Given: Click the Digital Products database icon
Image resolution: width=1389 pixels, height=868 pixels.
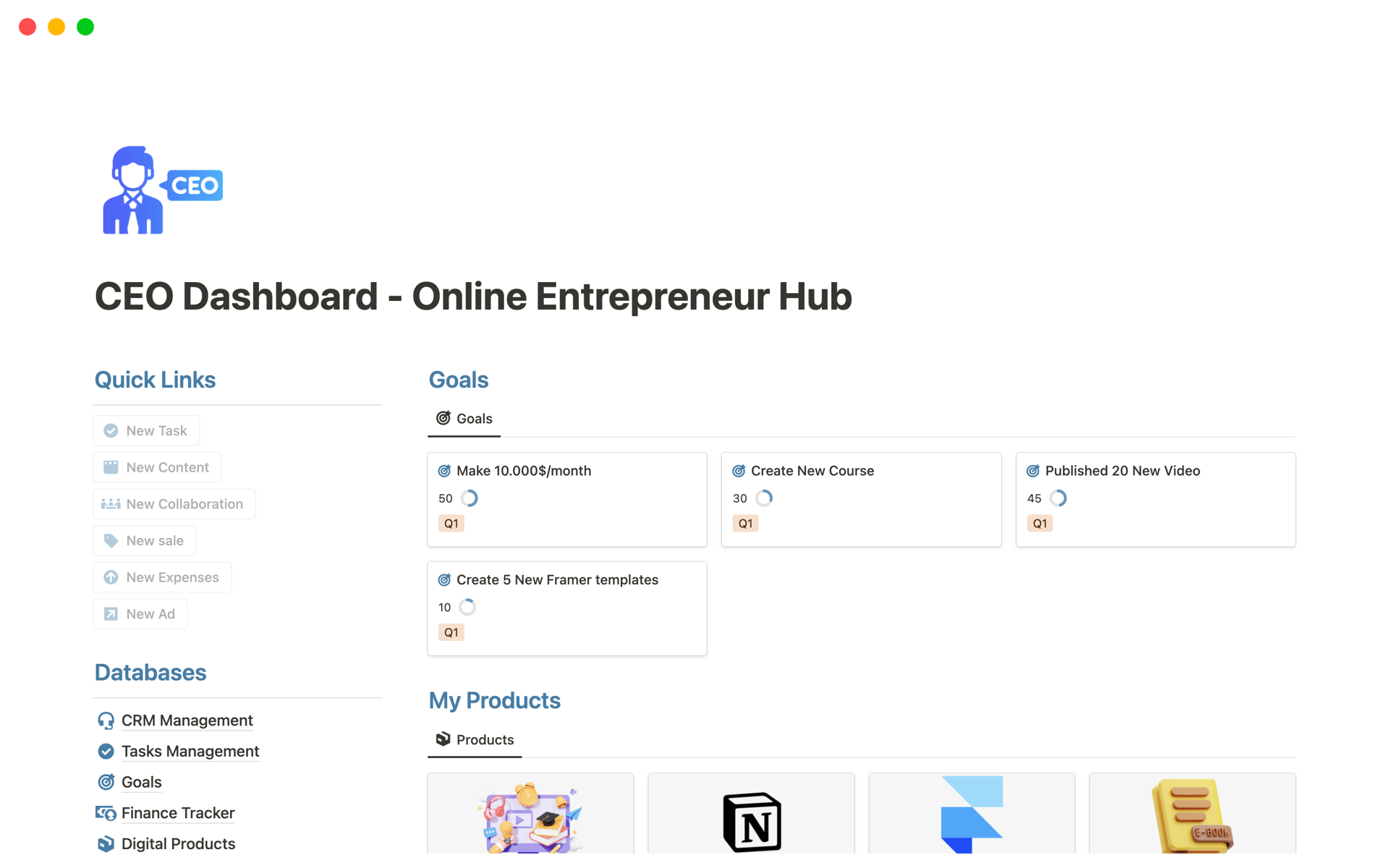Looking at the screenshot, I should click(106, 843).
